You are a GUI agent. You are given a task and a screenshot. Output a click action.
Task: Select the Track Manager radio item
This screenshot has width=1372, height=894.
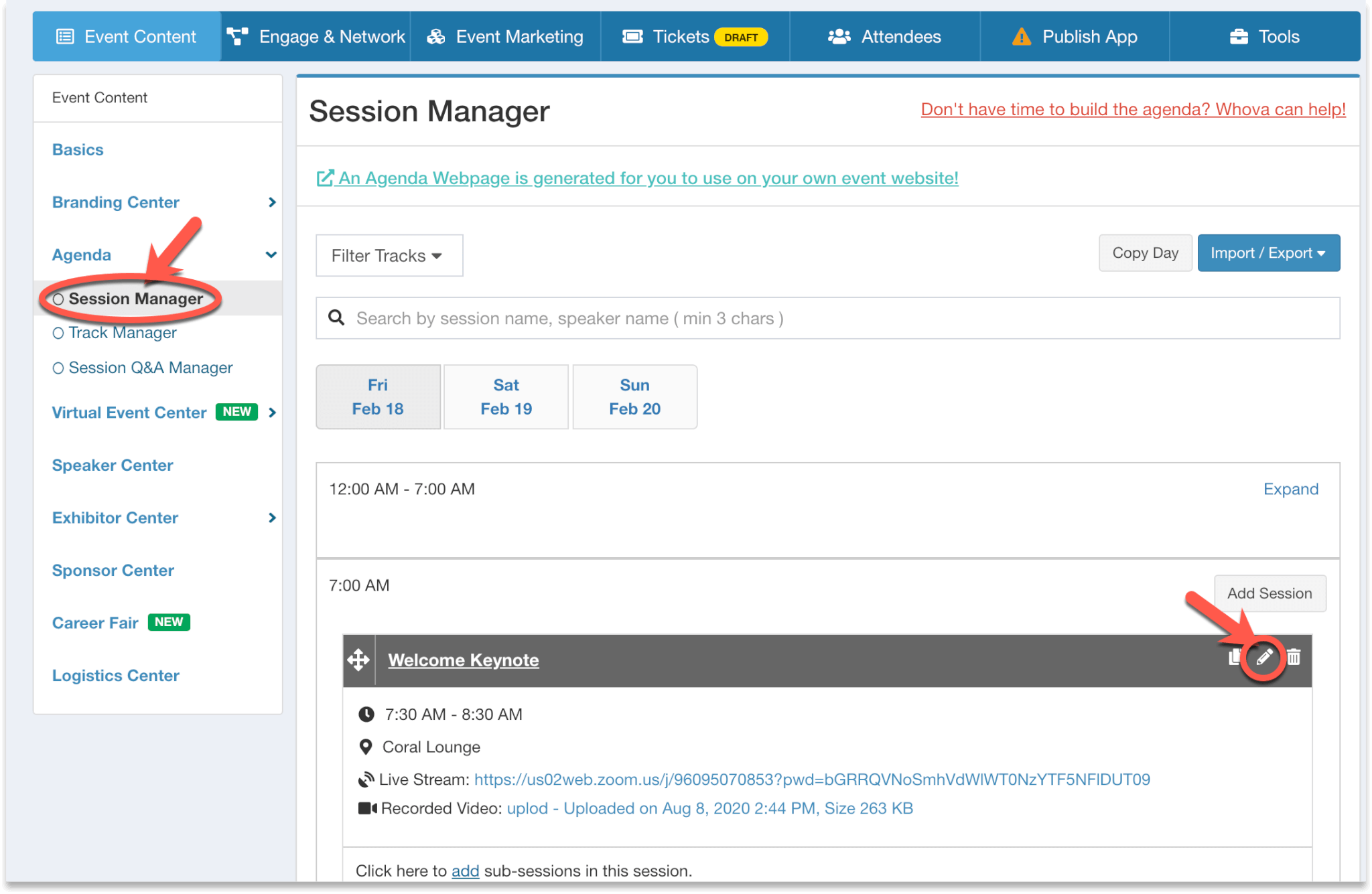click(122, 333)
